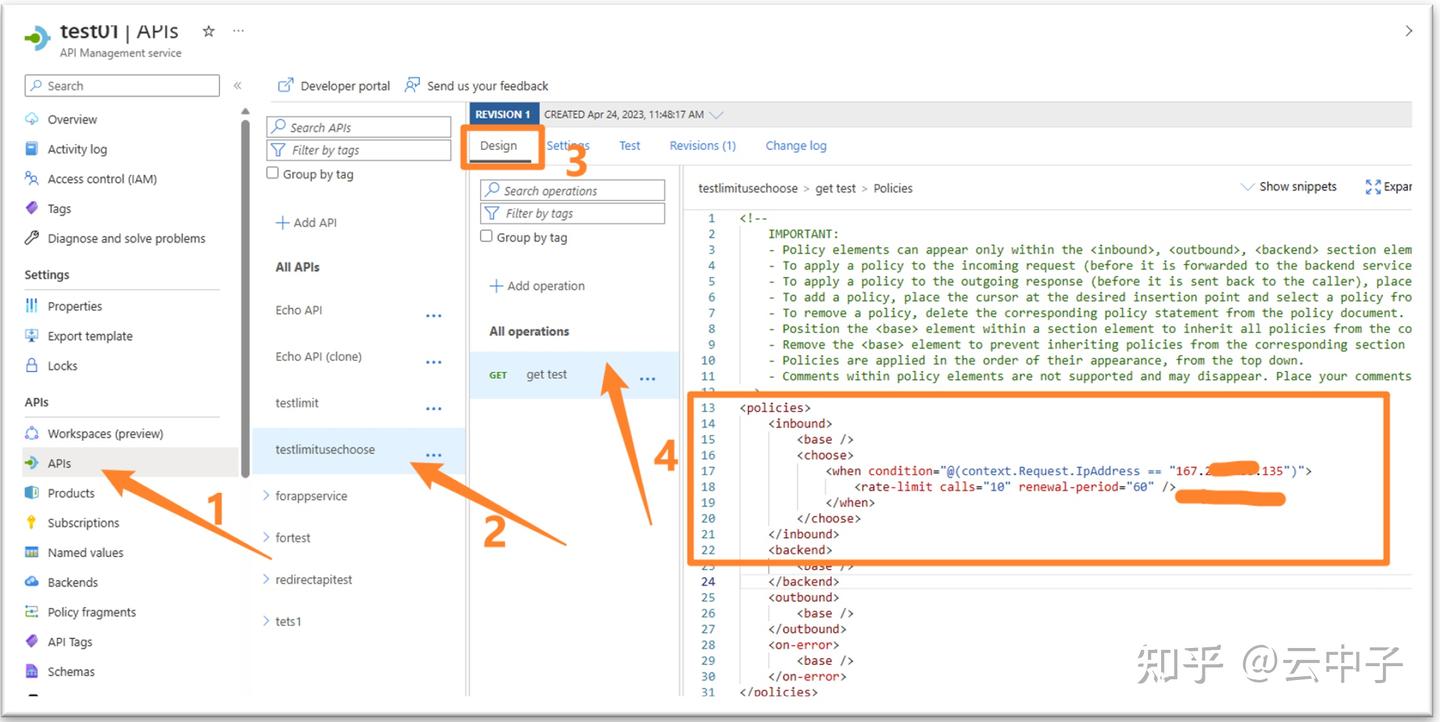This screenshot has height=722, width=1440.
Task: Expand the redirectapitest API group
Action: coord(266,579)
